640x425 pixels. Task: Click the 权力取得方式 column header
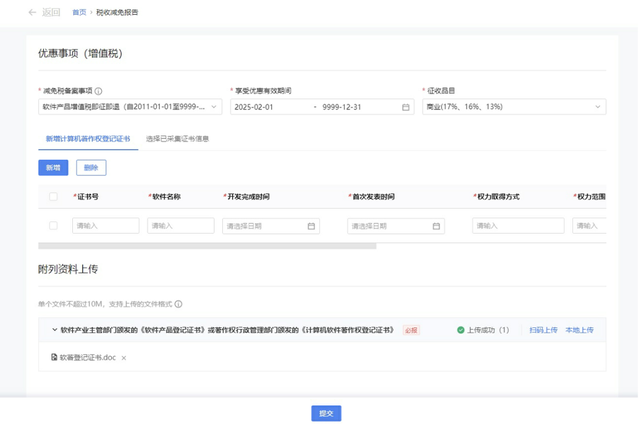[498, 196]
